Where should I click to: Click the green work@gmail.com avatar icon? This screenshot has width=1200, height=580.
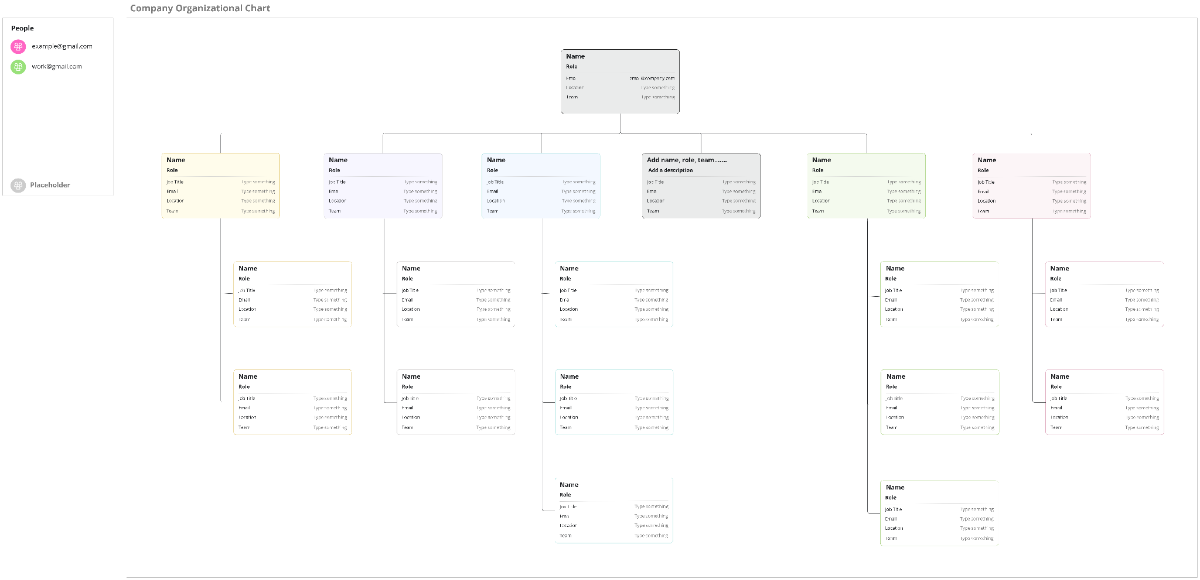18,66
